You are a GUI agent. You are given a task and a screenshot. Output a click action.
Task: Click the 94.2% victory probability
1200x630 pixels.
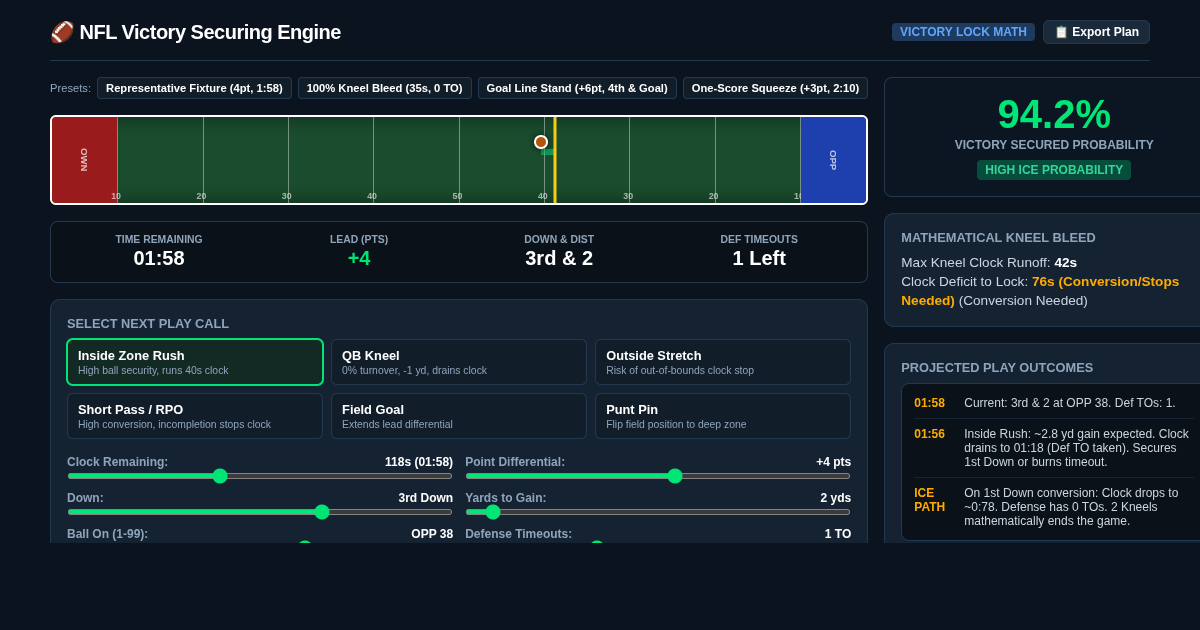pyautogui.click(x=1054, y=114)
